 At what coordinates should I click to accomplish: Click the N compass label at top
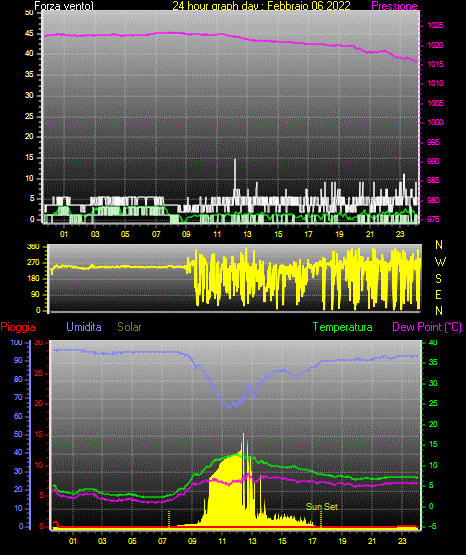coord(439,245)
